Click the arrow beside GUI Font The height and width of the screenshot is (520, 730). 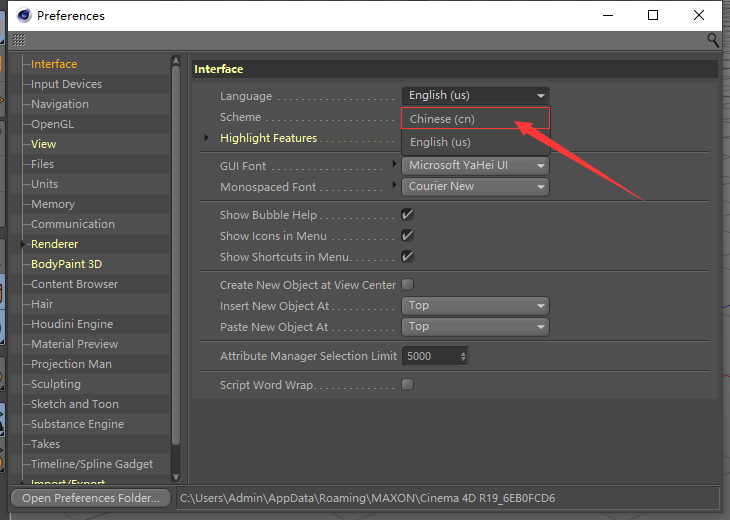(394, 163)
